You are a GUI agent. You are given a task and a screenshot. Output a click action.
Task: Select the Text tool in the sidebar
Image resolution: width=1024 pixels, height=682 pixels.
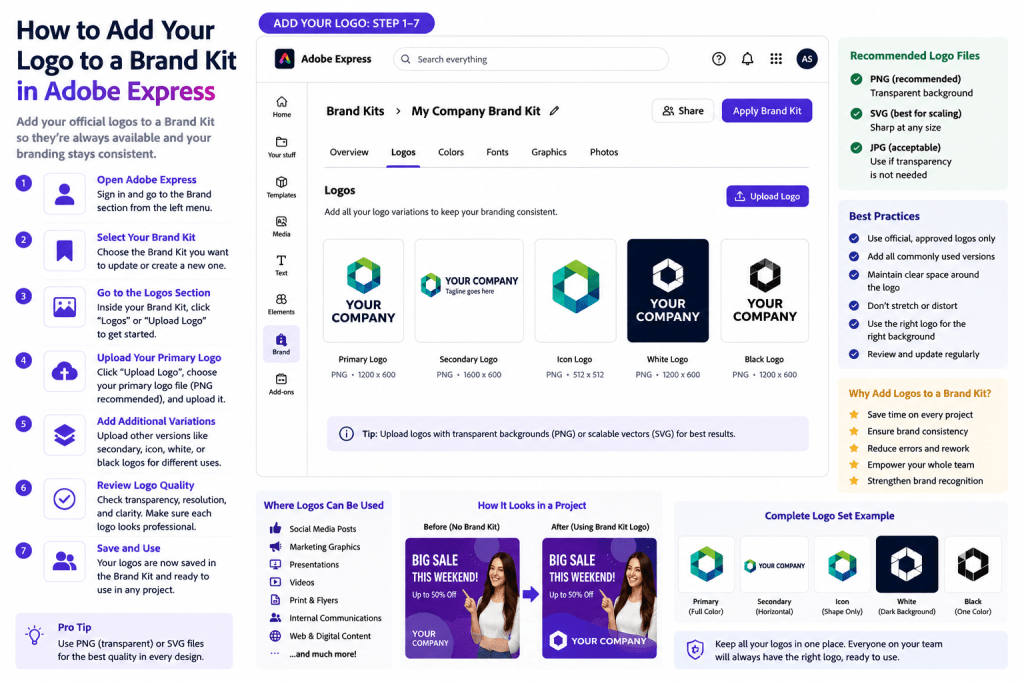281,265
